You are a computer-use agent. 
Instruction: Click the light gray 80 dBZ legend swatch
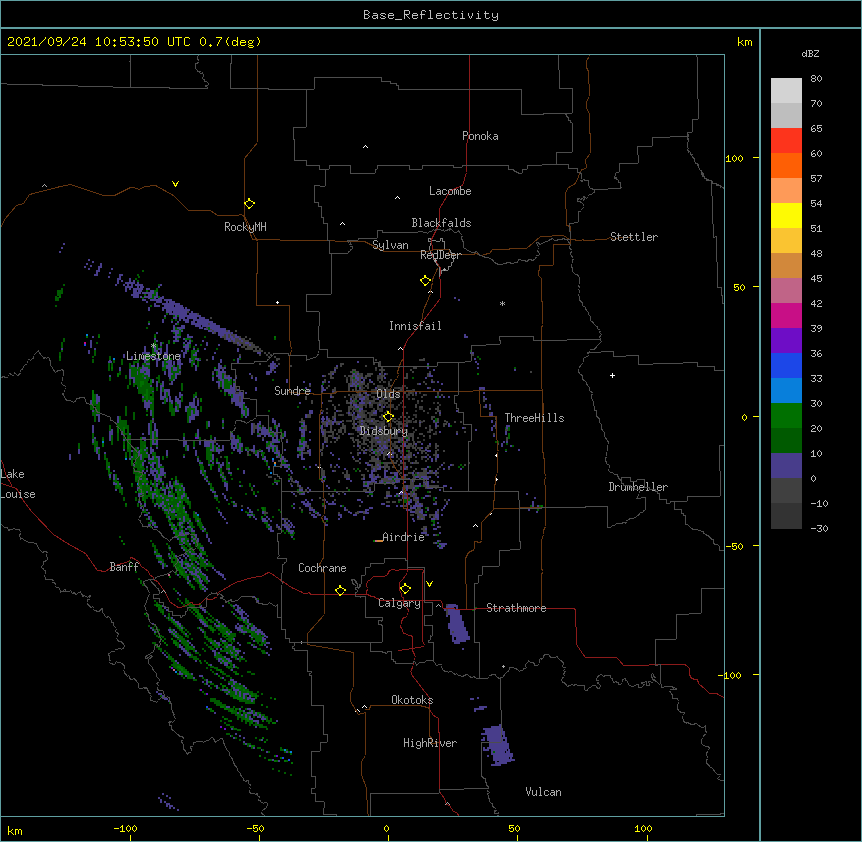coord(786,90)
